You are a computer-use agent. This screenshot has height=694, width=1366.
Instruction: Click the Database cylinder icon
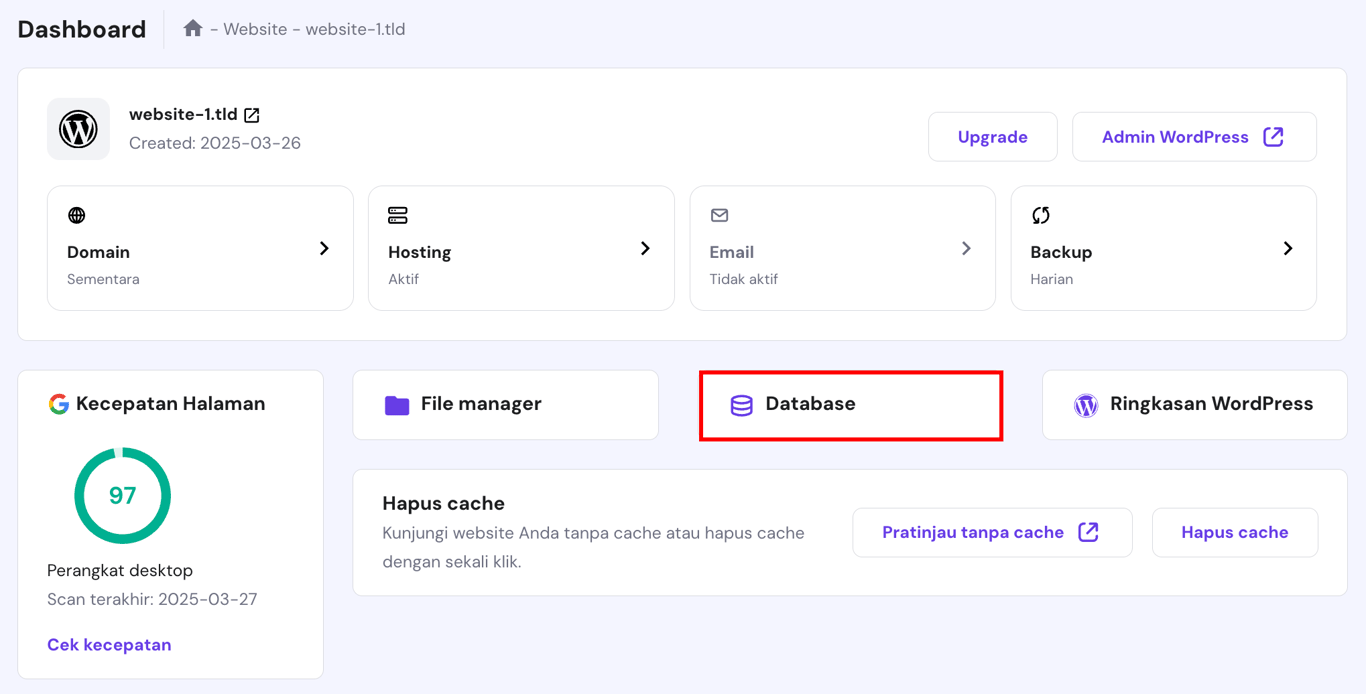tap(740, 404)
